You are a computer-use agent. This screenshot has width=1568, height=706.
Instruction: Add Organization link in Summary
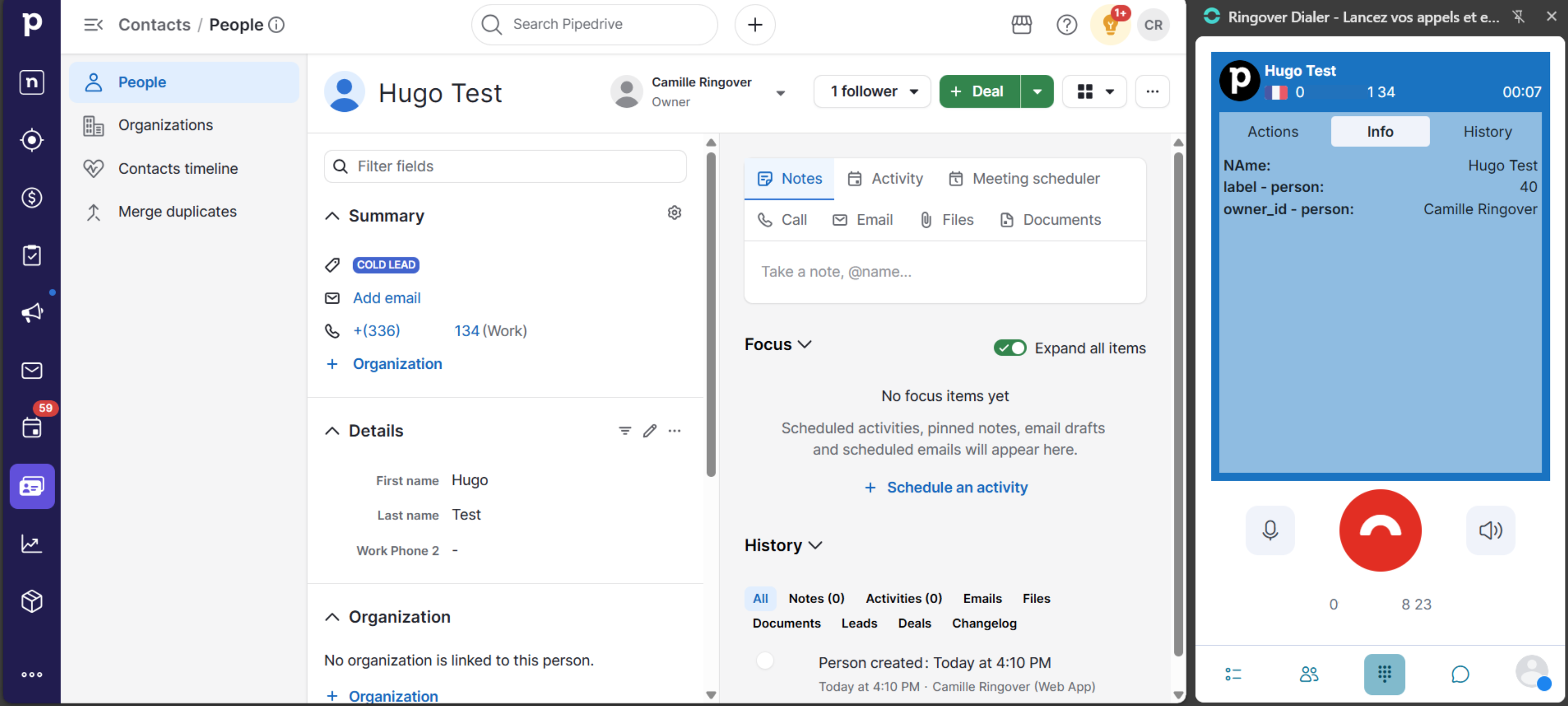pyautogui.click(x=397, y=364)
